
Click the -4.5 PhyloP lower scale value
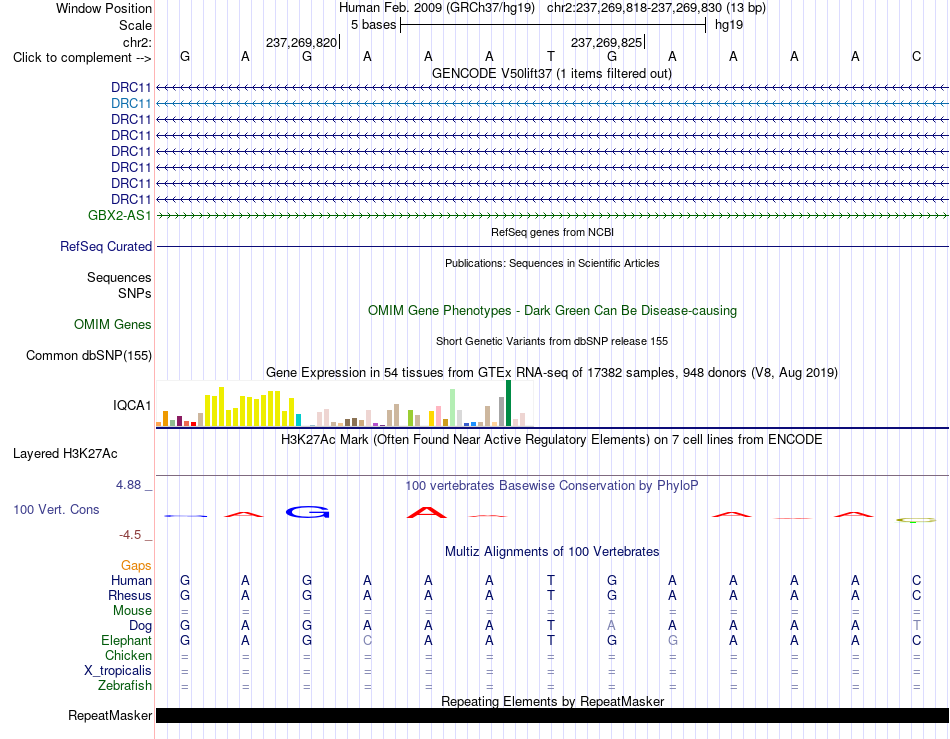coord(130,535)
